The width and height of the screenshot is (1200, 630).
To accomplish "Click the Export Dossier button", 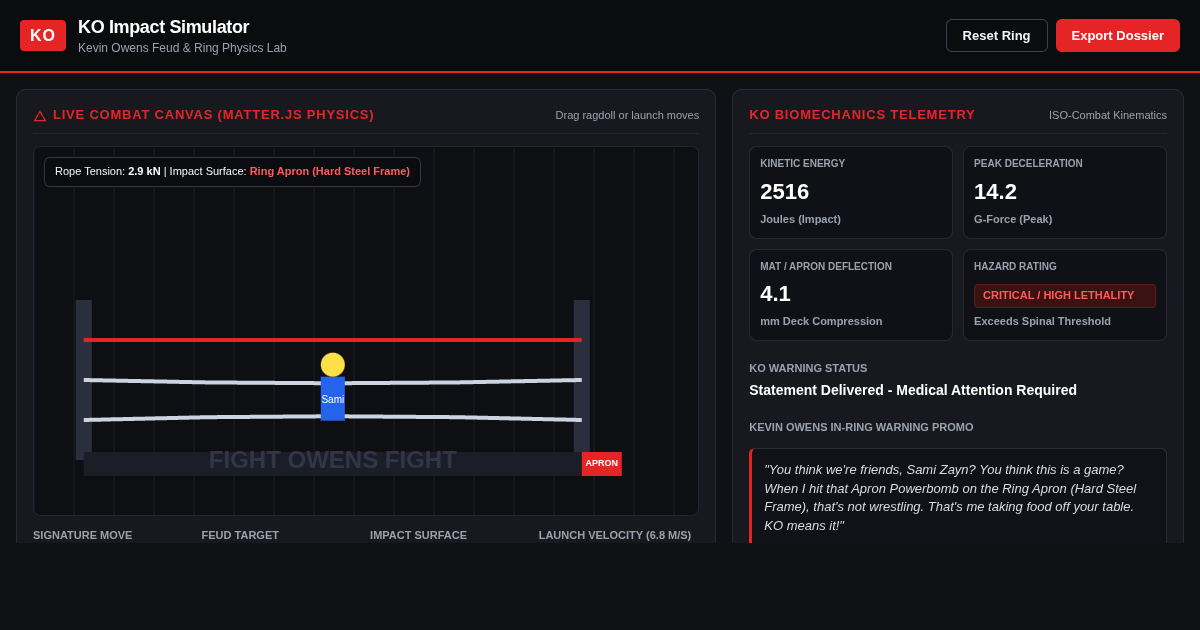I will 1118,36.
